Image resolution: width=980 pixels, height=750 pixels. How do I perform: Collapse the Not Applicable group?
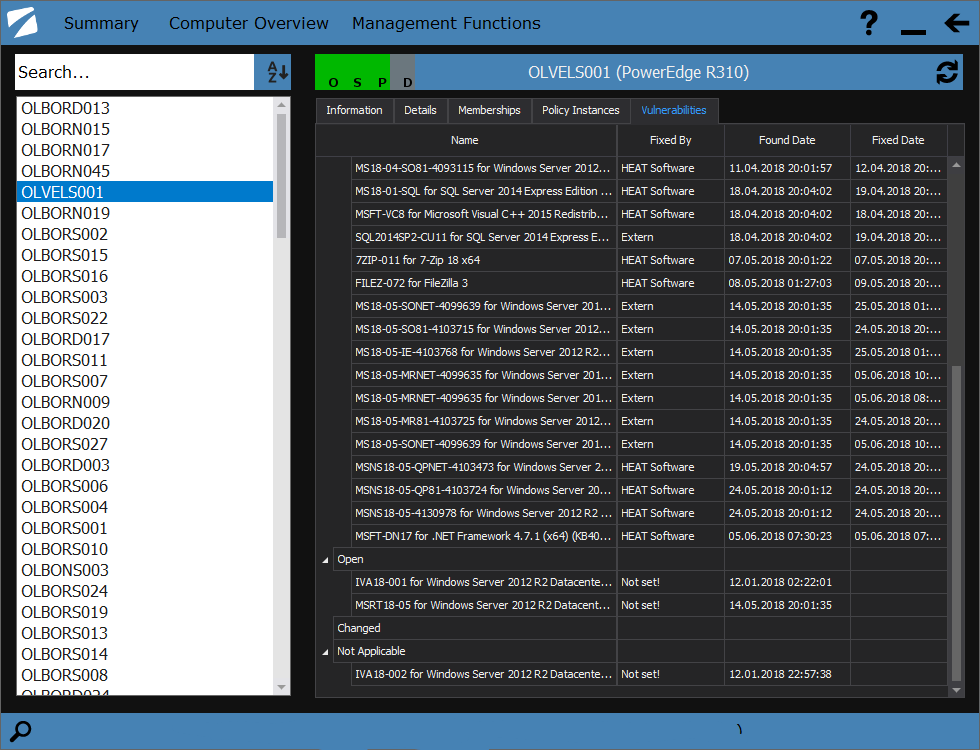[x=325, y=652]
